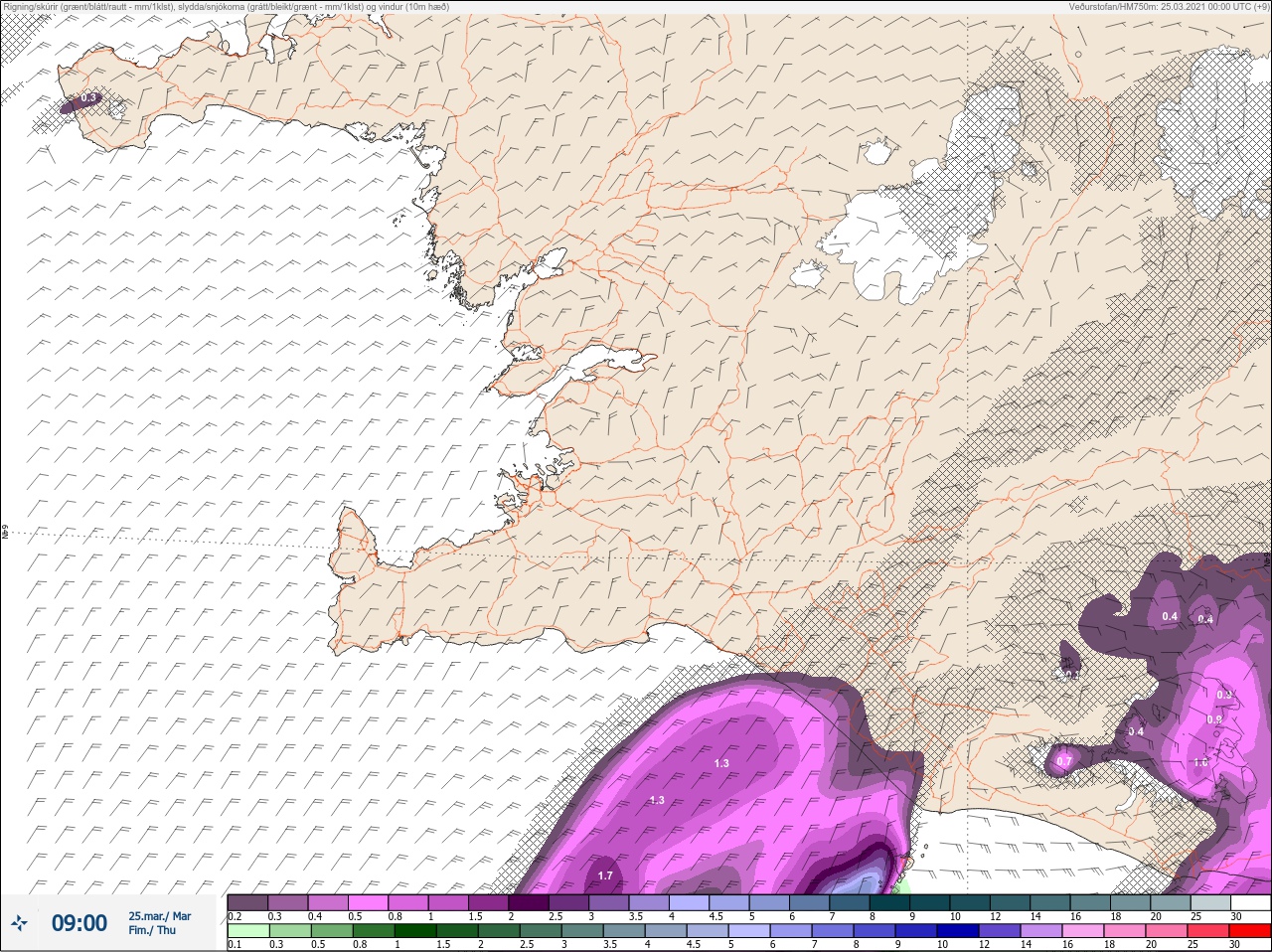Select upper legend white swatch after 30

(x=1250, y=902)
